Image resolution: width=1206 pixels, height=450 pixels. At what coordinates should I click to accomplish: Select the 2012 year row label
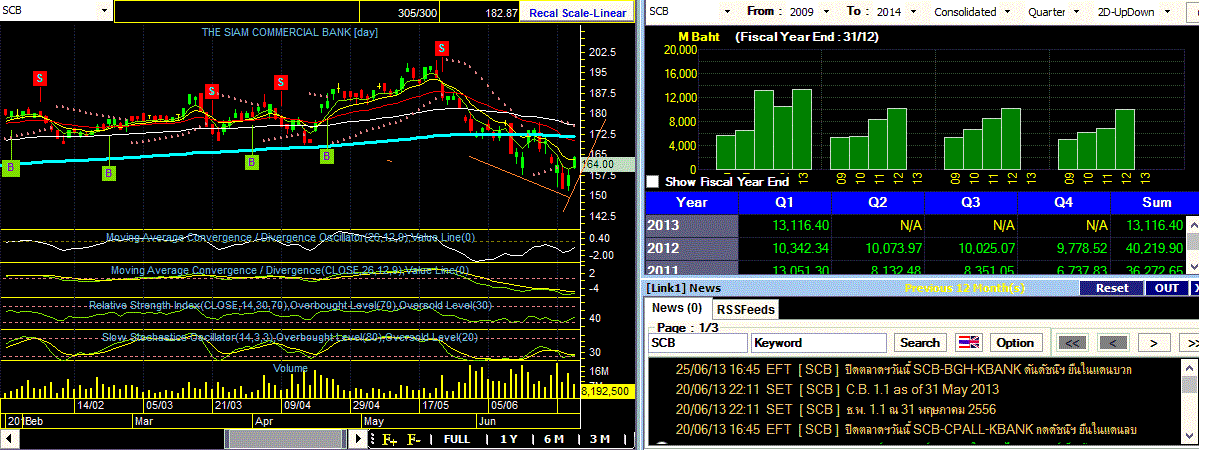[692, 248]
